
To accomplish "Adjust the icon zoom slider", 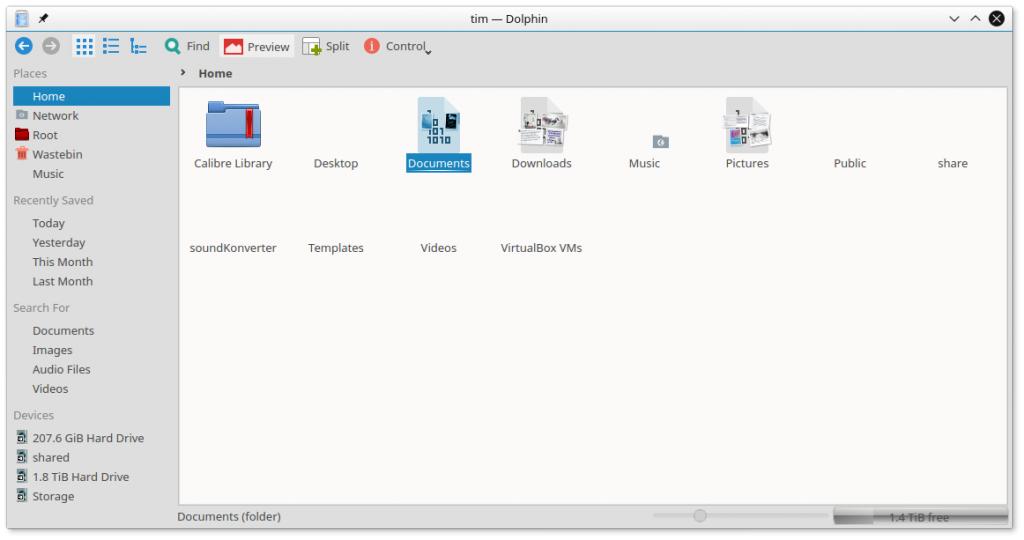I will tap(700, 516).
